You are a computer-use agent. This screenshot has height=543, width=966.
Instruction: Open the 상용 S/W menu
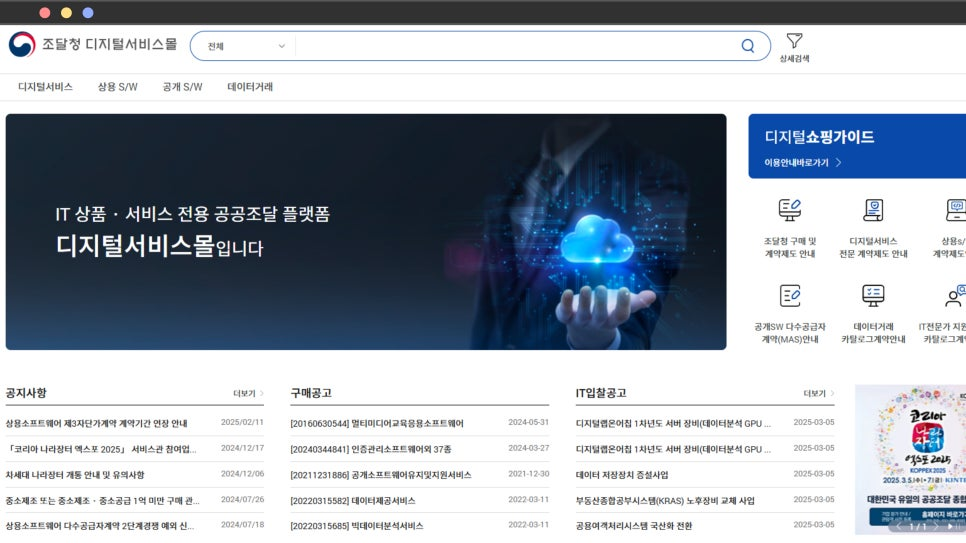coord(118,87)
